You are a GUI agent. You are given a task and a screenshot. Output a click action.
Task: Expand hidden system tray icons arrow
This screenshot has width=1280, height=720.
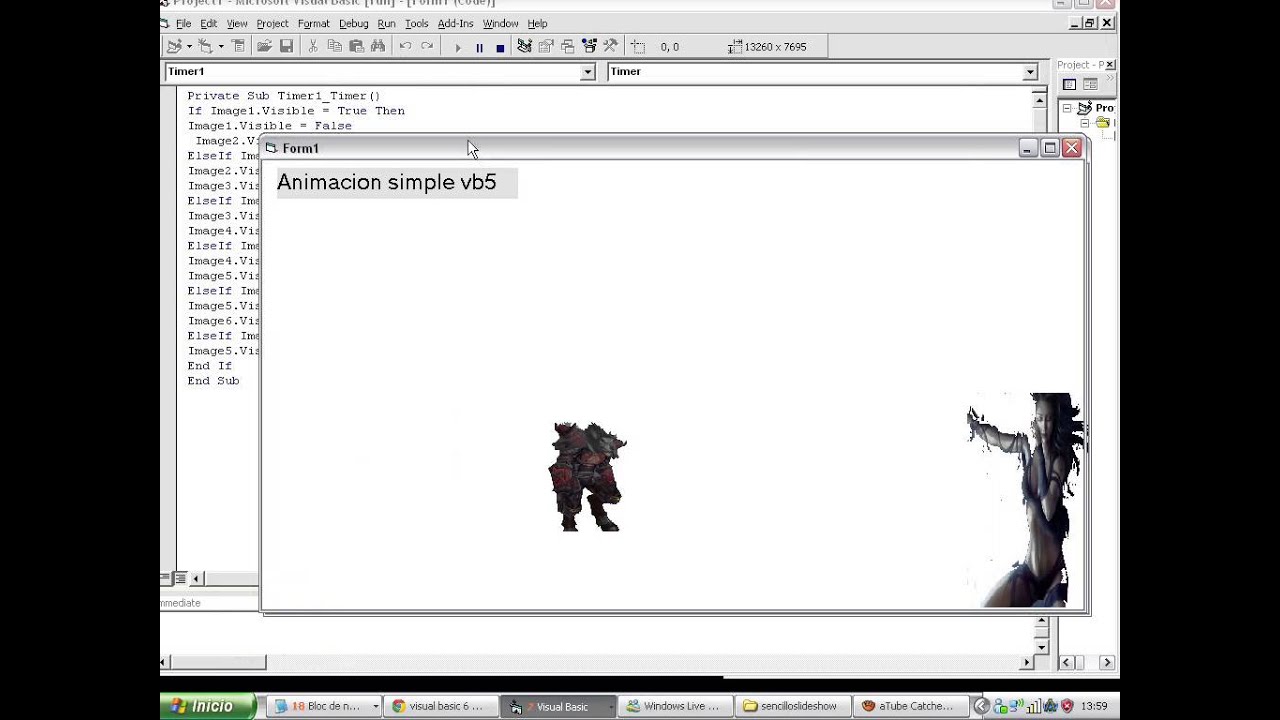point(982,706)
